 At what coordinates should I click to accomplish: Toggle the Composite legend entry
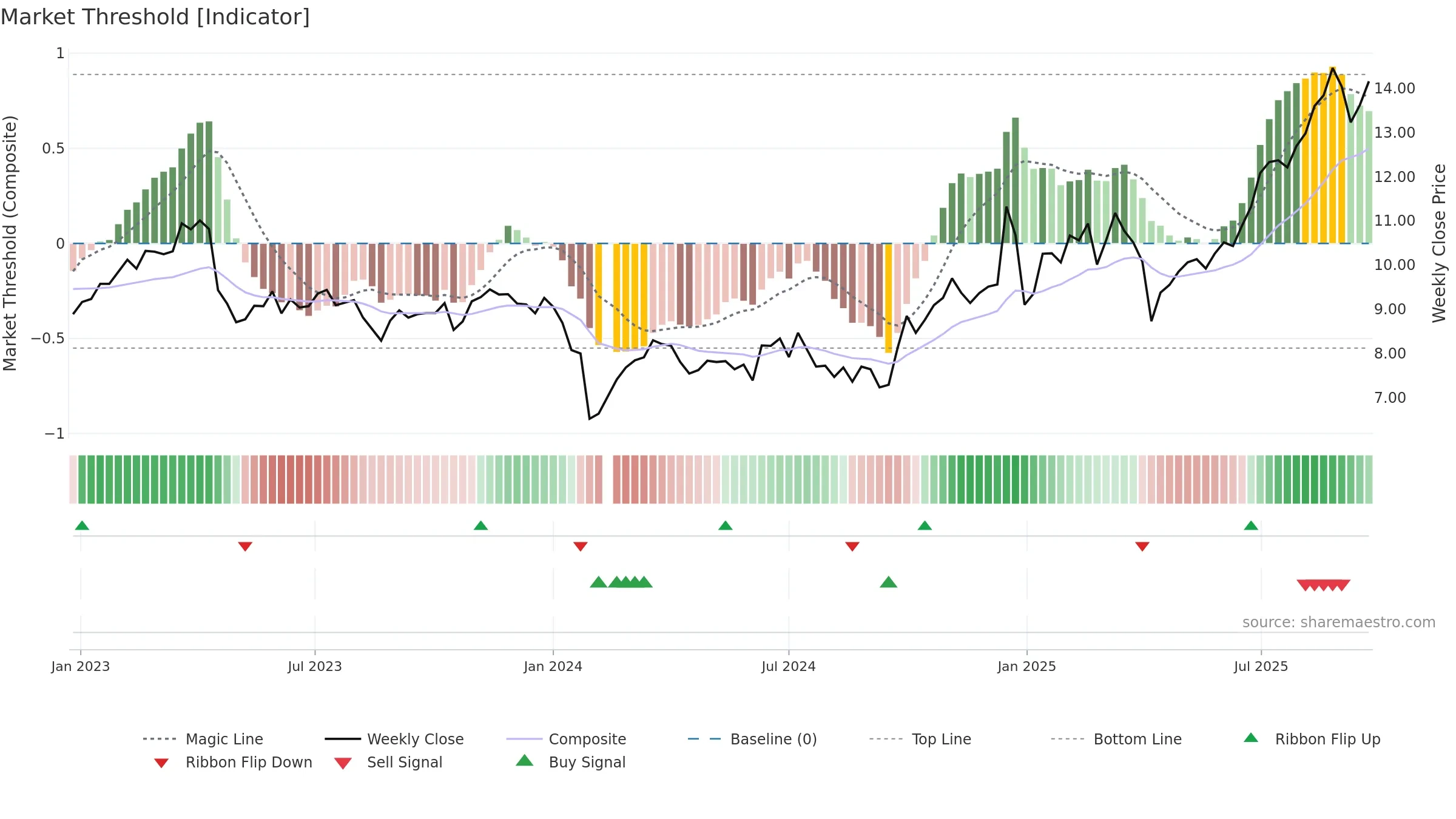(x=566, y=739)
